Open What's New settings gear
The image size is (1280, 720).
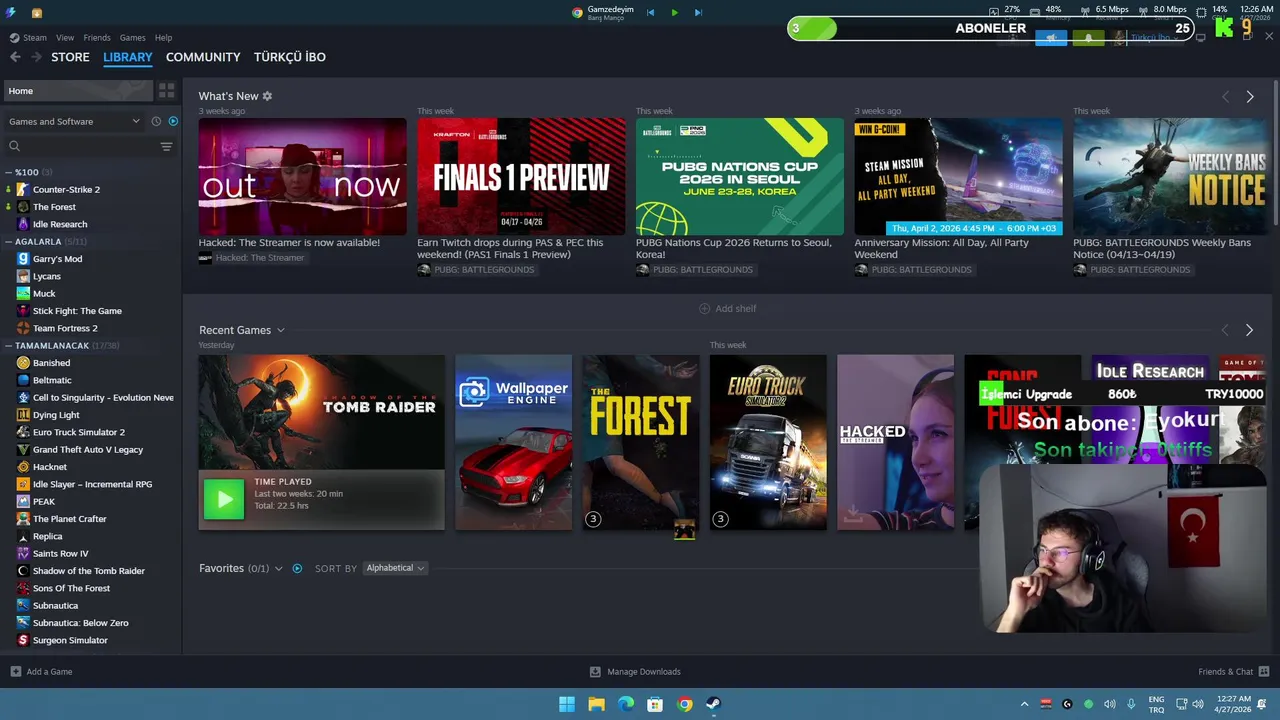(267, 96)
